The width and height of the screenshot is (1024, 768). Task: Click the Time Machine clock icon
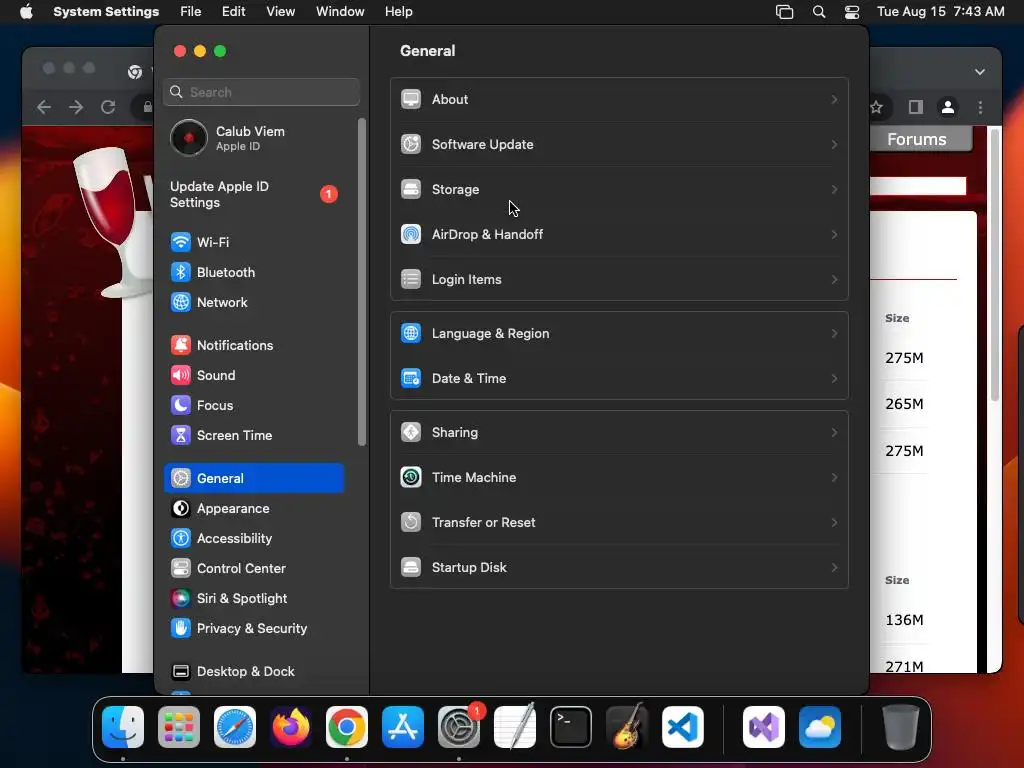tap(411, 477)
